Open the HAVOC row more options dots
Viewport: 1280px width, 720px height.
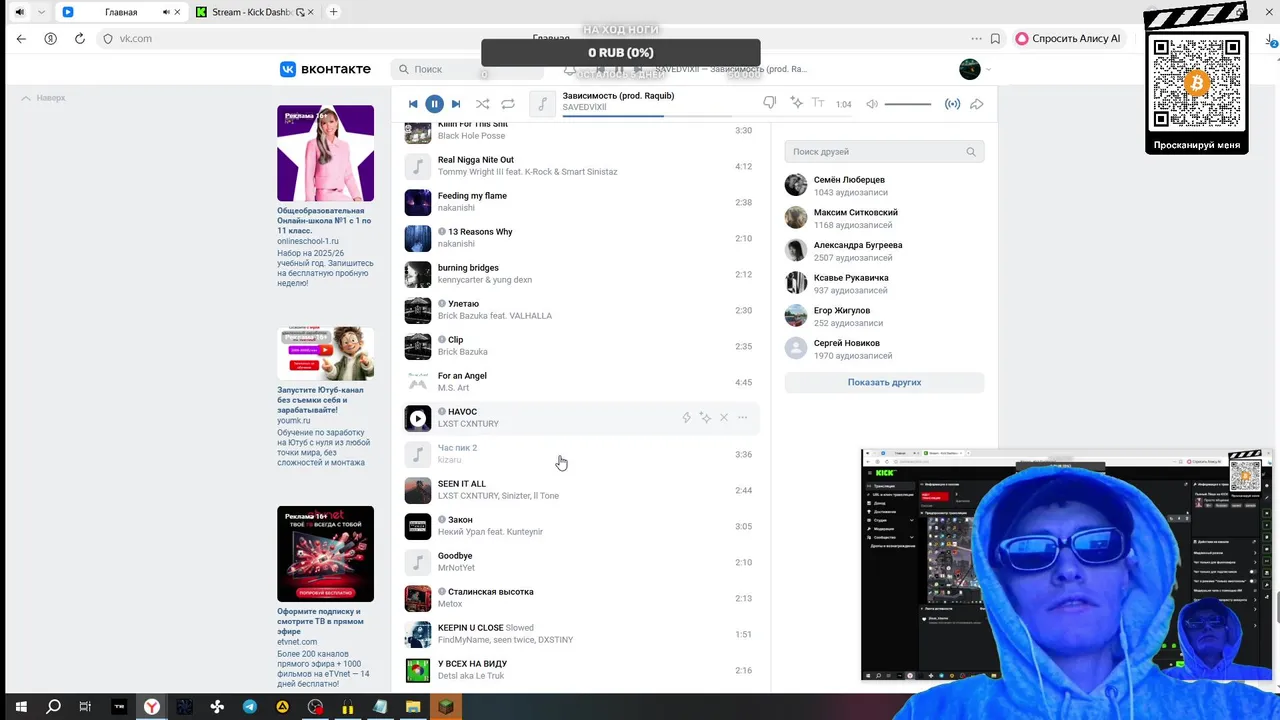pos(742,418)
